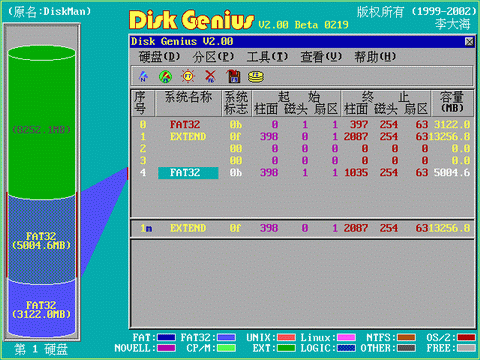Open the 帮助(H) menu

point(375,57)
